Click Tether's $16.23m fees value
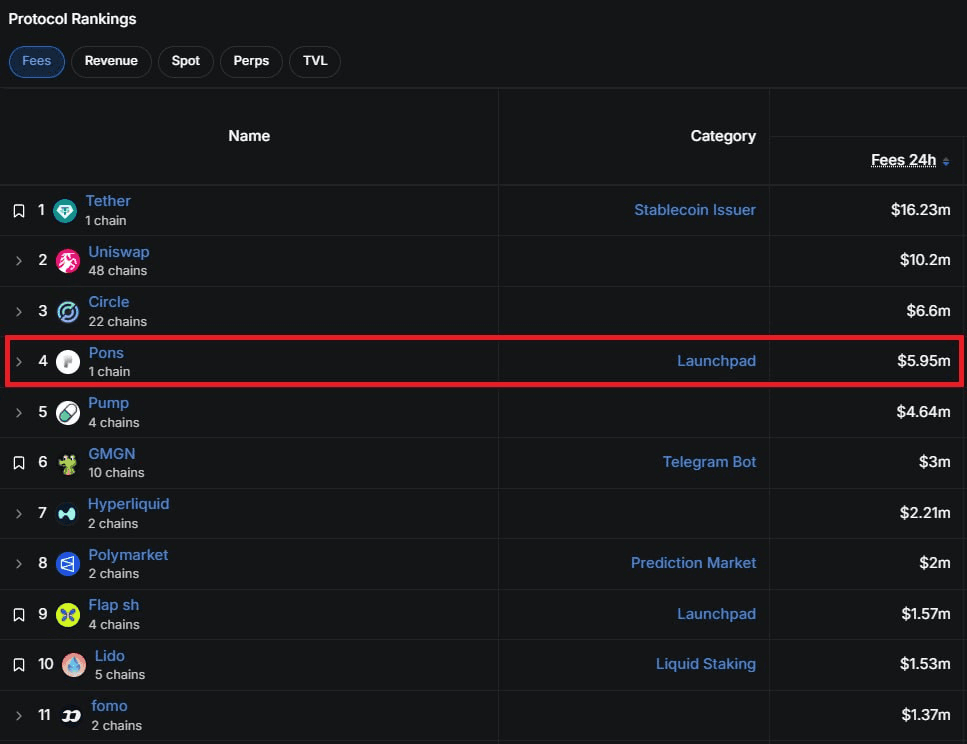Viewport: 967px width, 744px height. (920, 210)
